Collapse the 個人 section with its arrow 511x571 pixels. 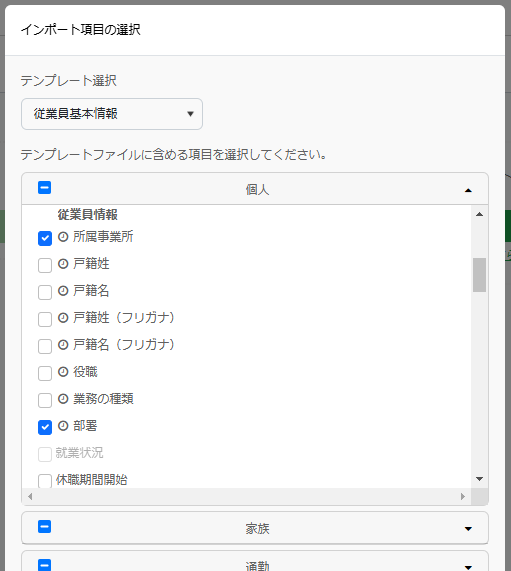468,190
